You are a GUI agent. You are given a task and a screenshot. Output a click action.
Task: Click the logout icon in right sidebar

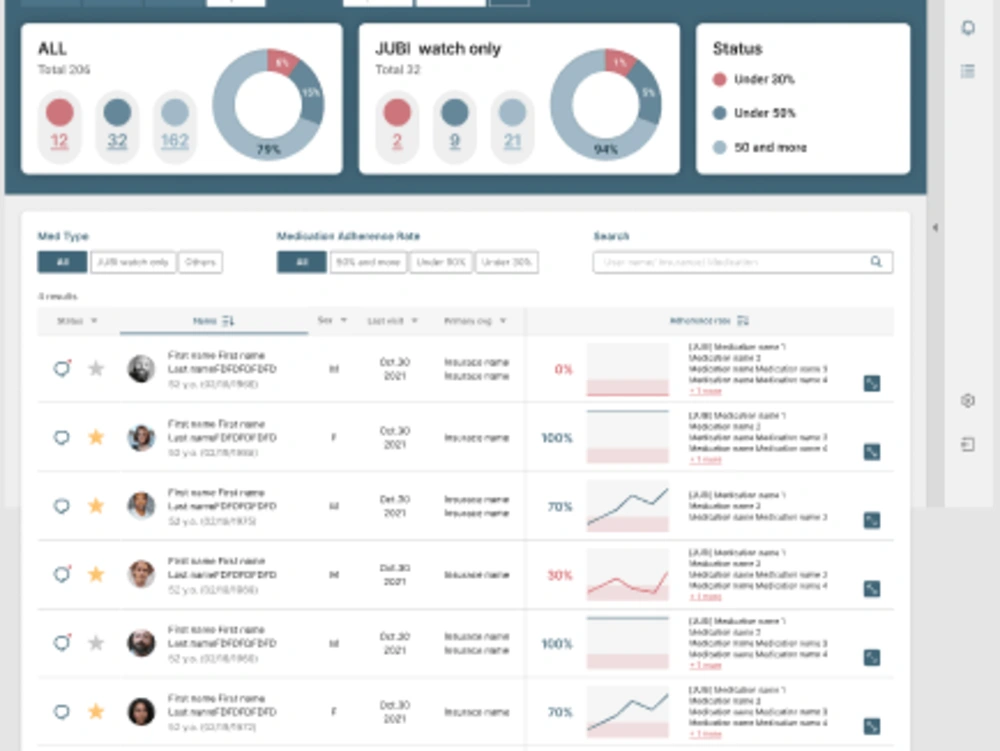[x=968, y=444]
